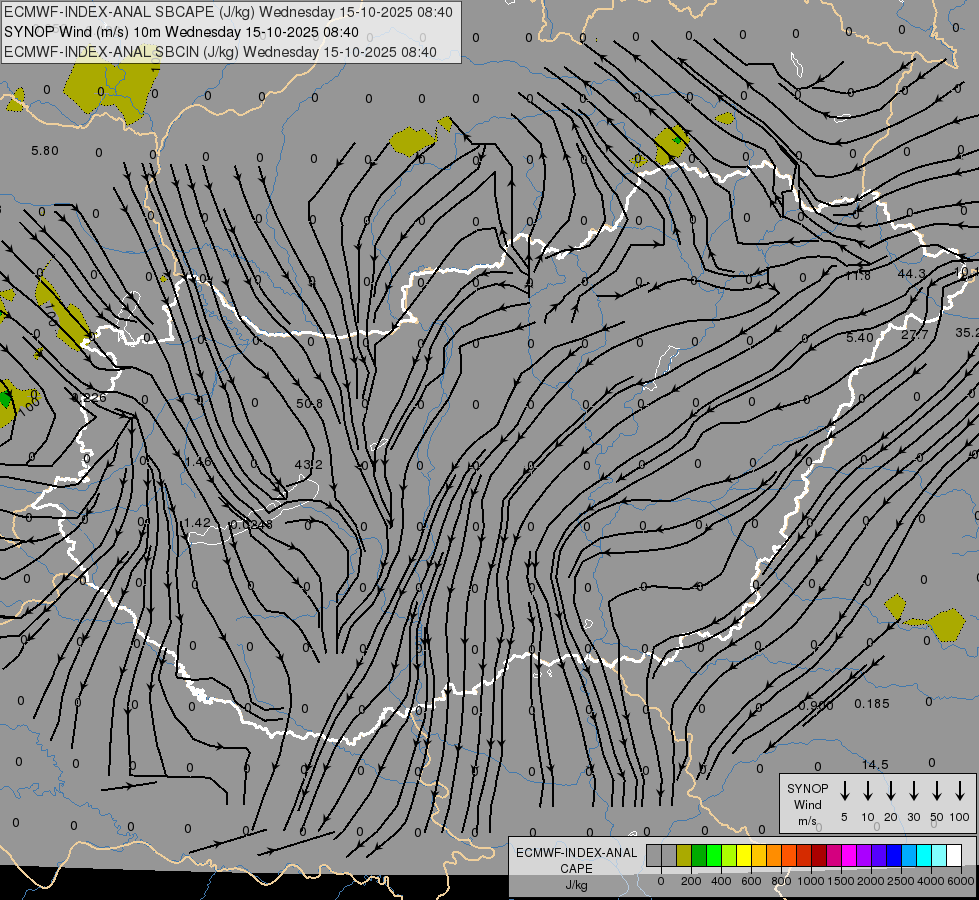Pick the pale cyan swatch right of 4000

click(938, 855)
